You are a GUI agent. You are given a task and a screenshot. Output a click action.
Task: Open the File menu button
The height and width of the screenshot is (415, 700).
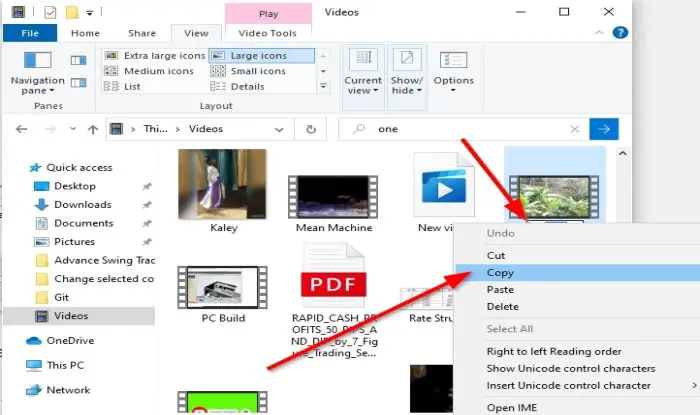coord(30,33)
